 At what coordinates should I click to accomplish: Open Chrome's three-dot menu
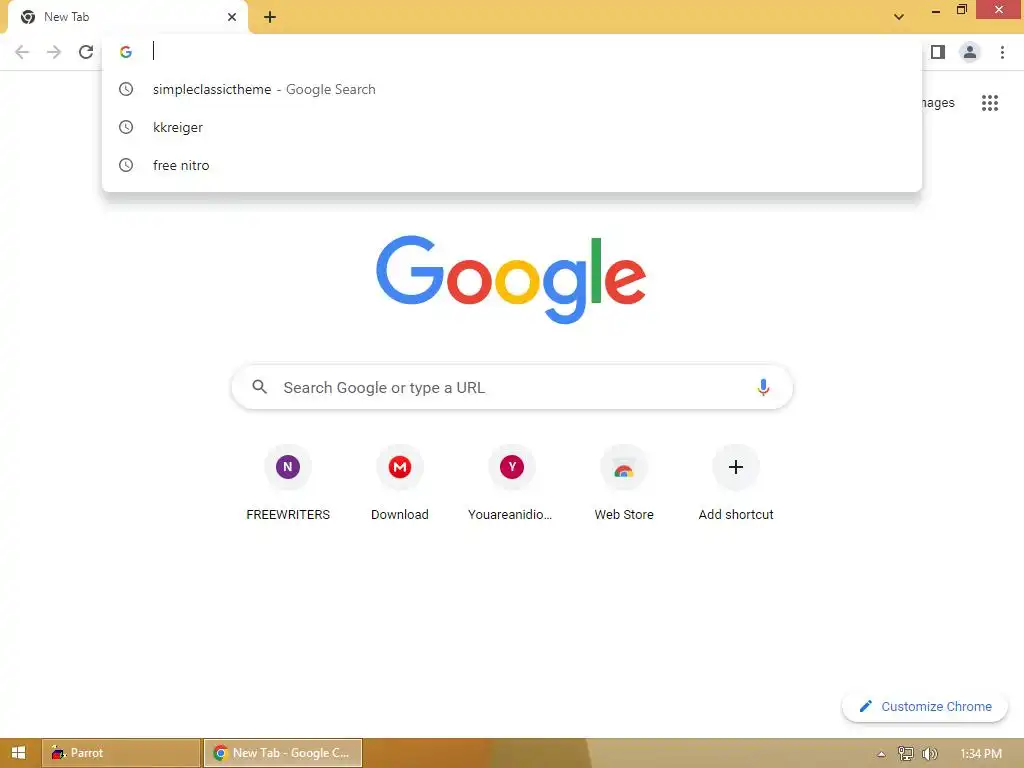pyautogui.click(x=1002, y=52)
